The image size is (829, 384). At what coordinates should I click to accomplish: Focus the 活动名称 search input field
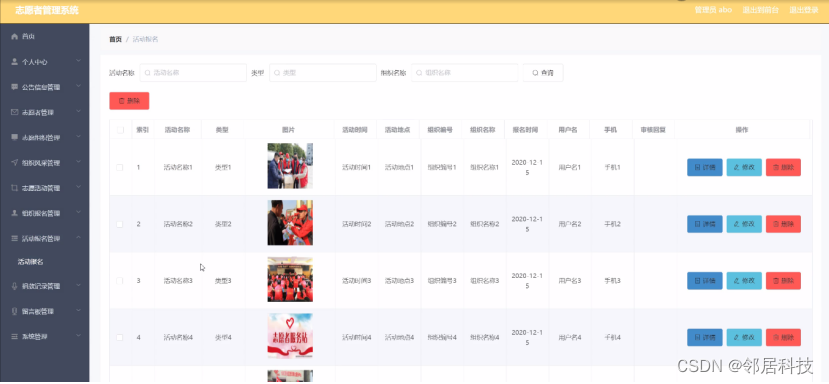point(193,73)
